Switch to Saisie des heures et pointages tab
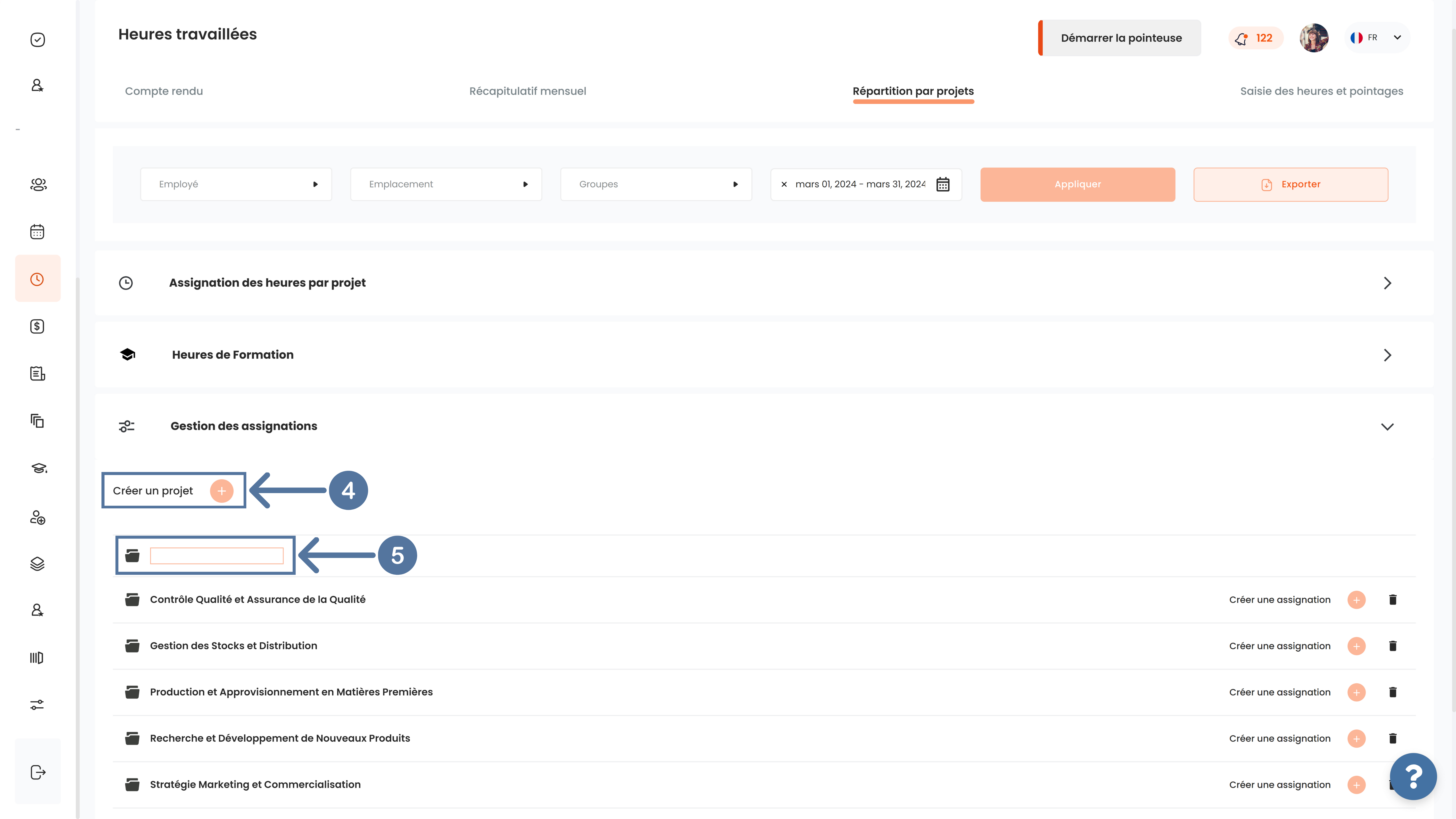Viewport: 1456px width, 819px height. tap(1322, 91)
